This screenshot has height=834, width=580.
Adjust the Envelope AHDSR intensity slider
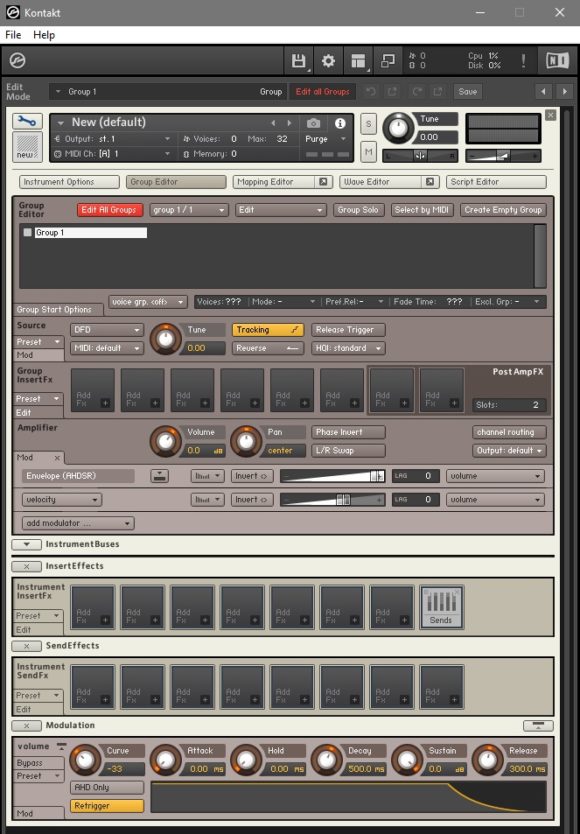pos(333,476)
